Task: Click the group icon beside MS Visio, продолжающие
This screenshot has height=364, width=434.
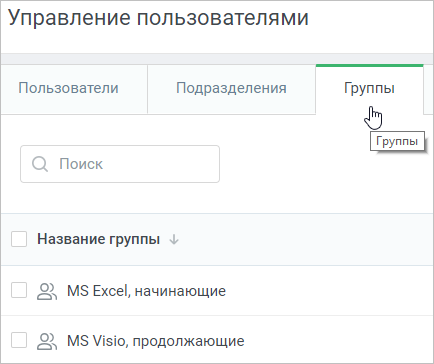Action: [47, 341]
